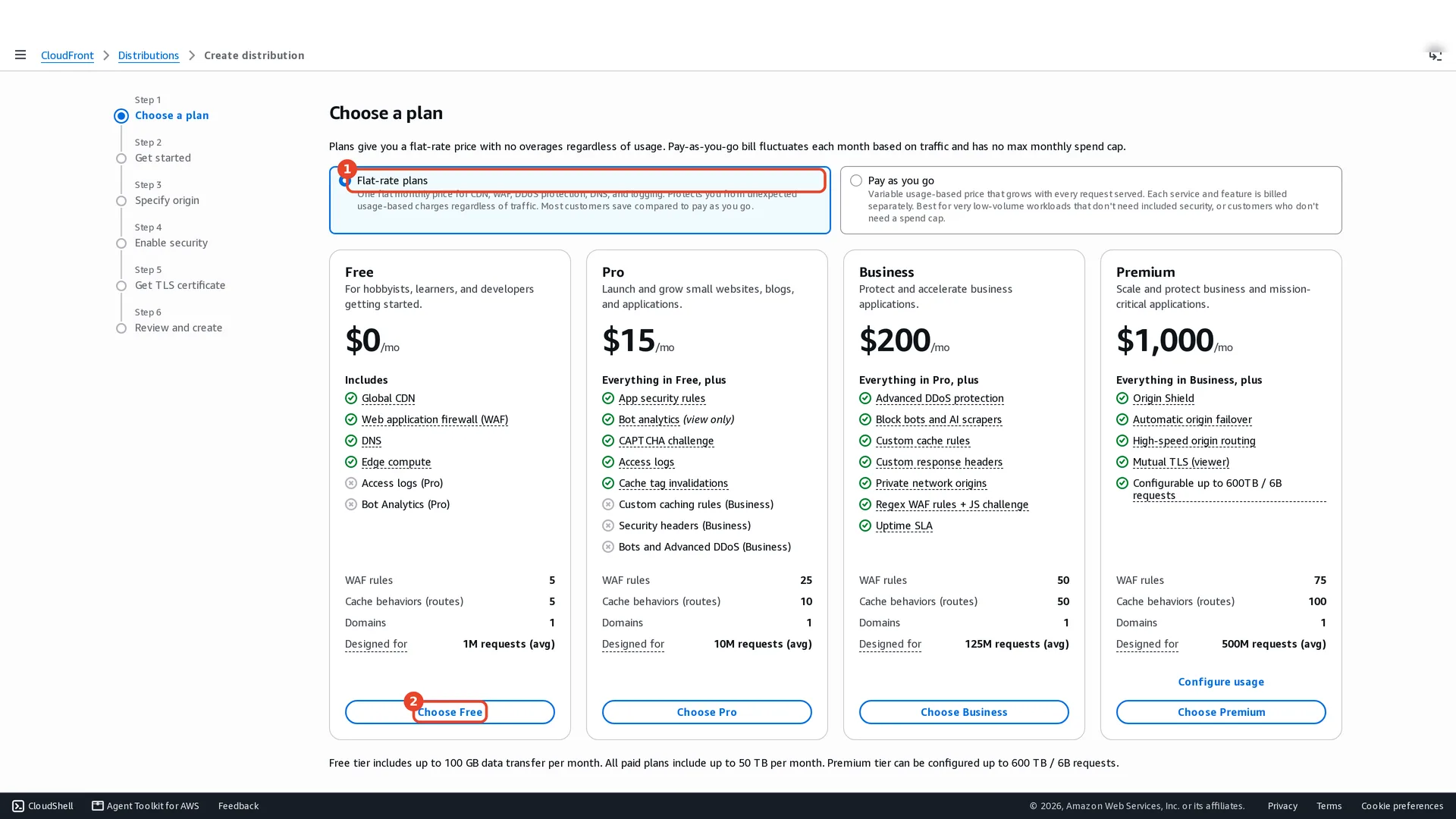
Task: Open App security rules info
Action: [x=662, y=398]
